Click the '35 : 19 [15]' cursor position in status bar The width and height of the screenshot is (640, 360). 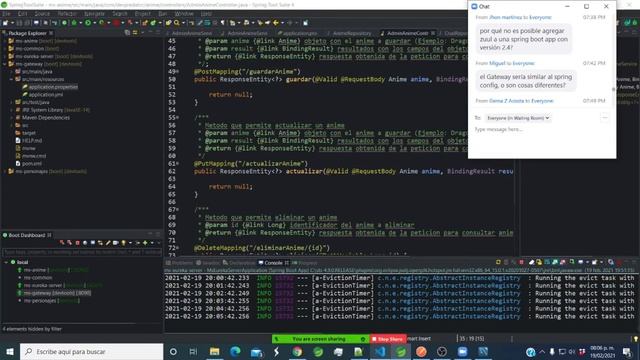point(472,339)
